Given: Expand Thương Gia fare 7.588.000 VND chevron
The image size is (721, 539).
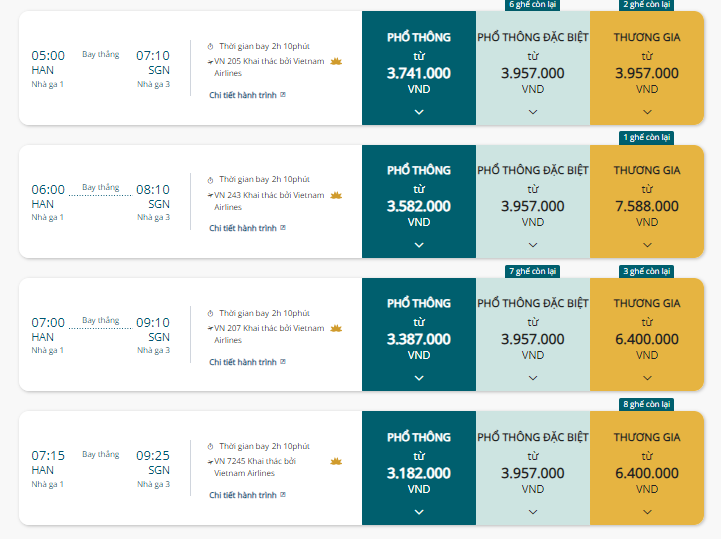Looking at the screenshot, I should (x=647, y=245).
